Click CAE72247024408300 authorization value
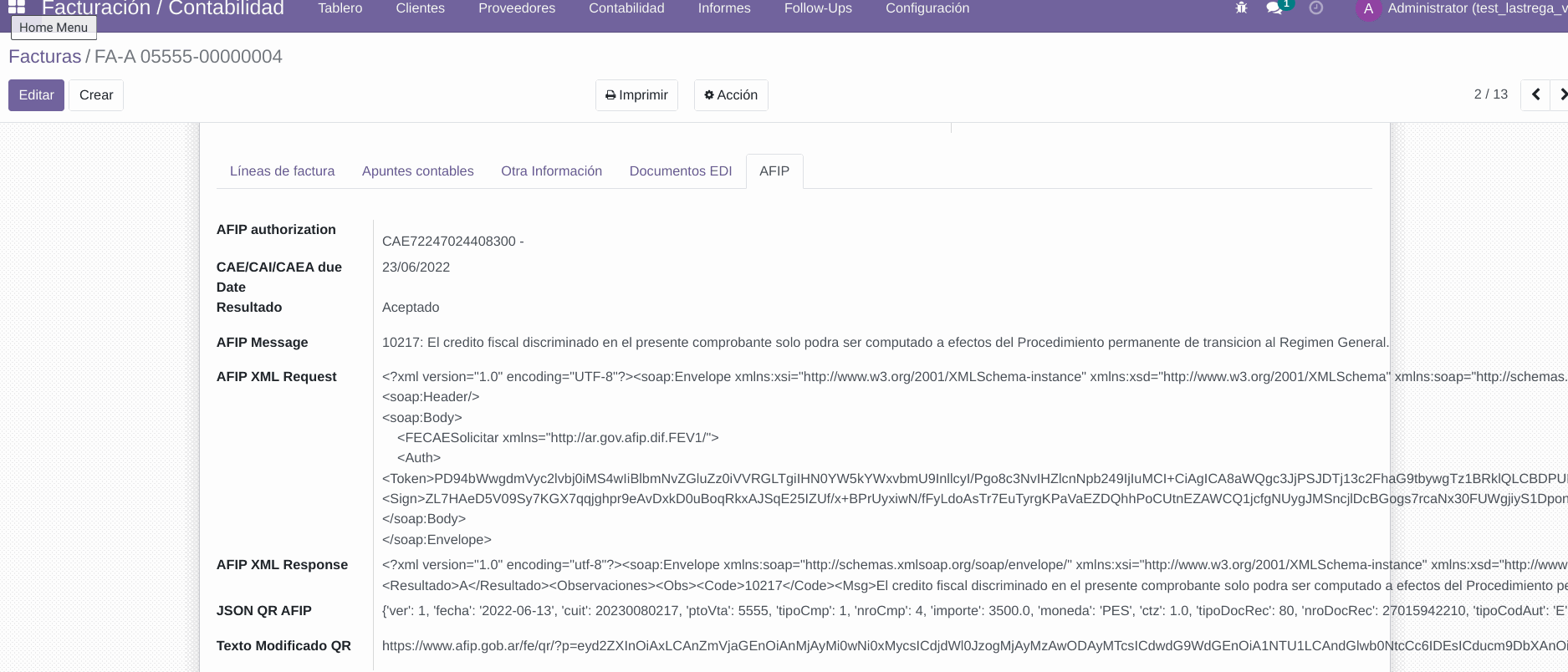The image size is (1568, 672). click(x=452, y=242)
